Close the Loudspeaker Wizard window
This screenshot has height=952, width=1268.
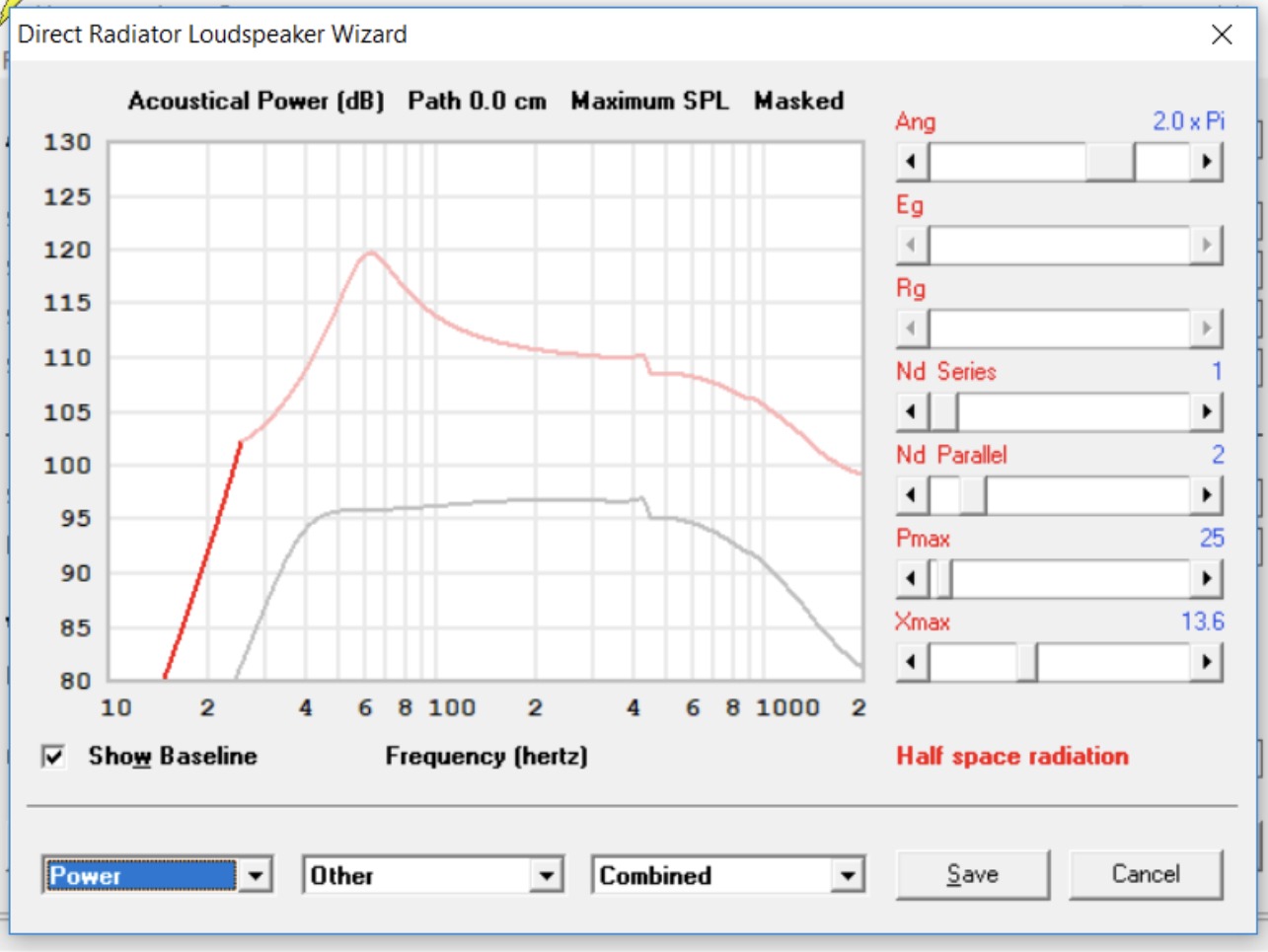(x=1222, y=35)
